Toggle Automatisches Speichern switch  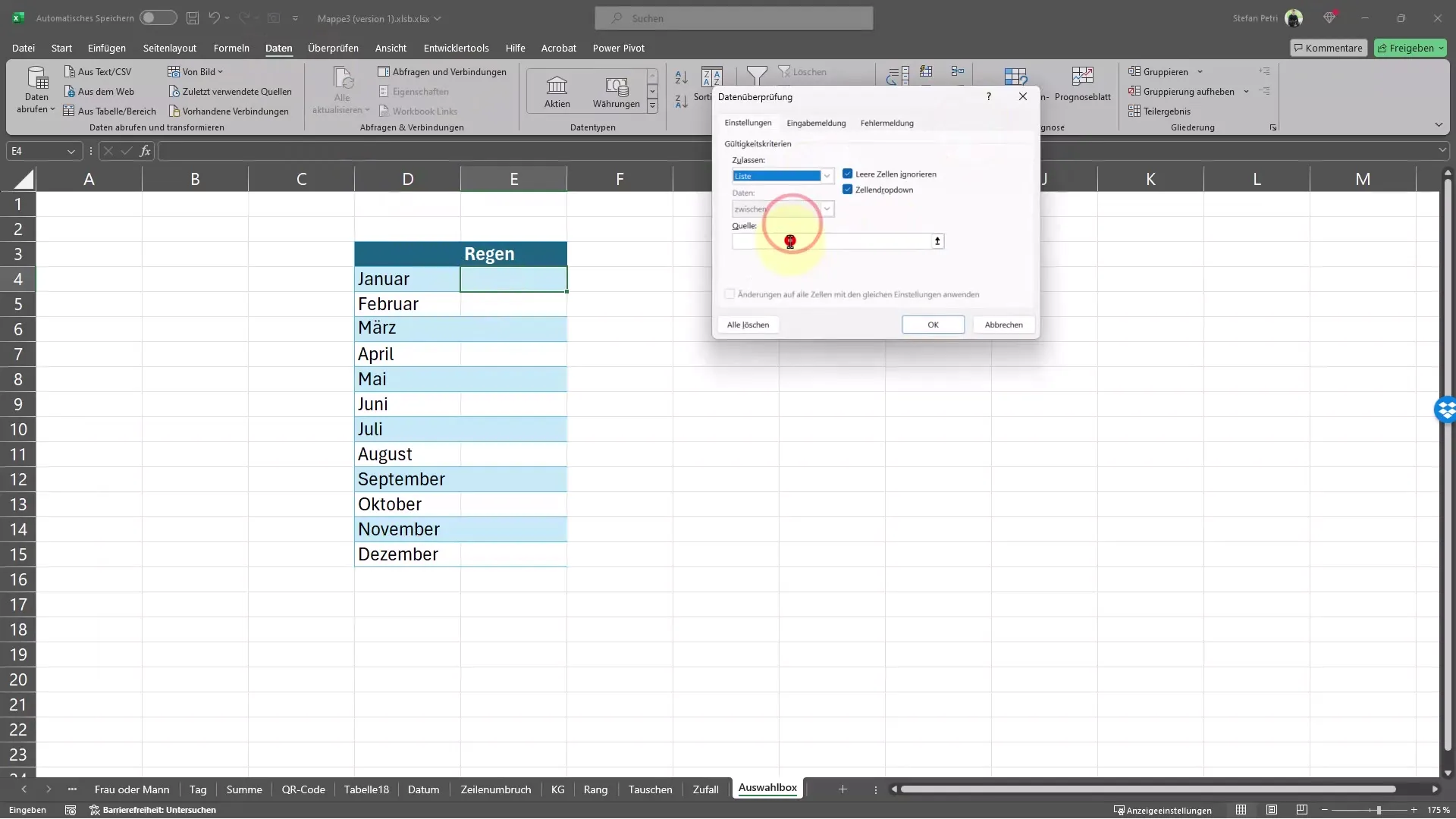pos(158,17)
